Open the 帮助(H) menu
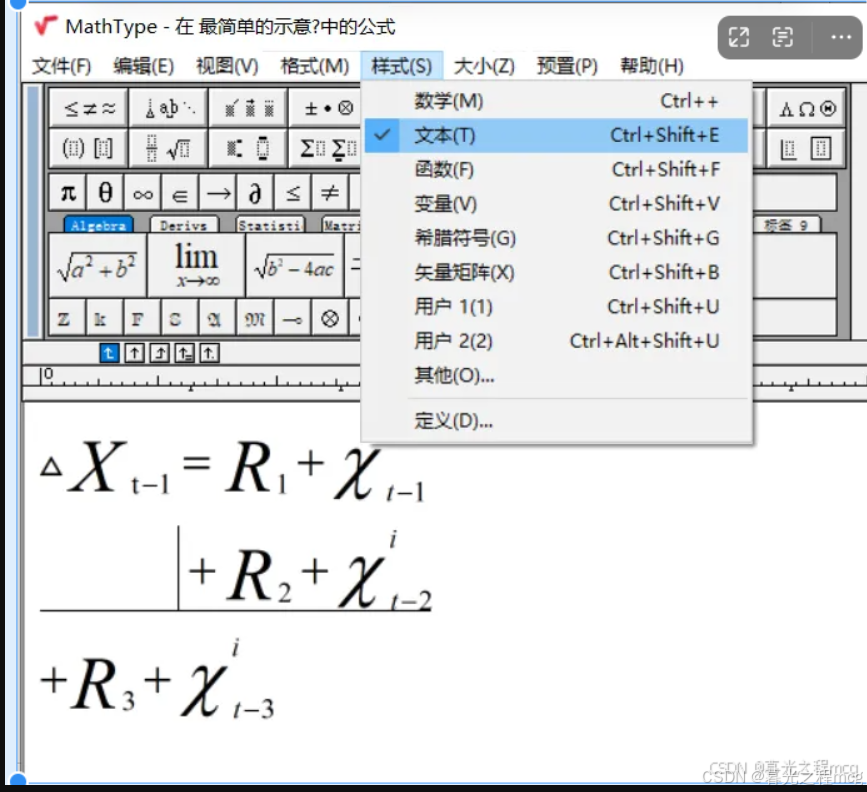867x792 pixels. tap(652, 66)
